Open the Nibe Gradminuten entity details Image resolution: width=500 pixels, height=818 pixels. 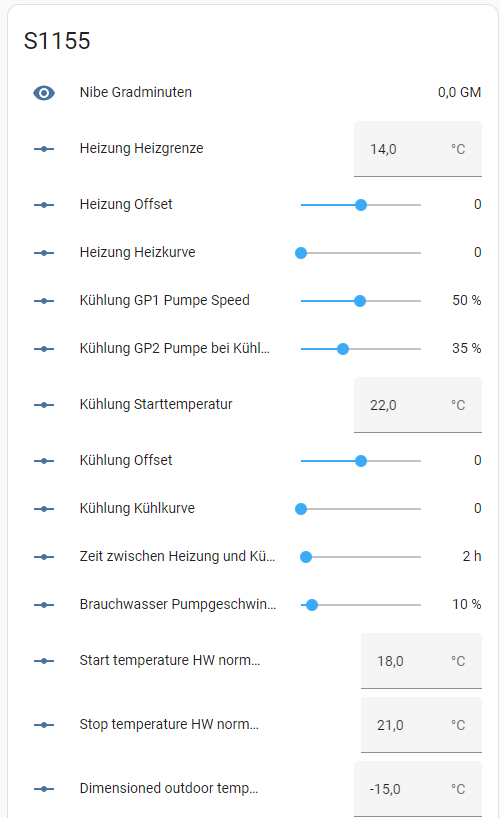tap(136, 92)
